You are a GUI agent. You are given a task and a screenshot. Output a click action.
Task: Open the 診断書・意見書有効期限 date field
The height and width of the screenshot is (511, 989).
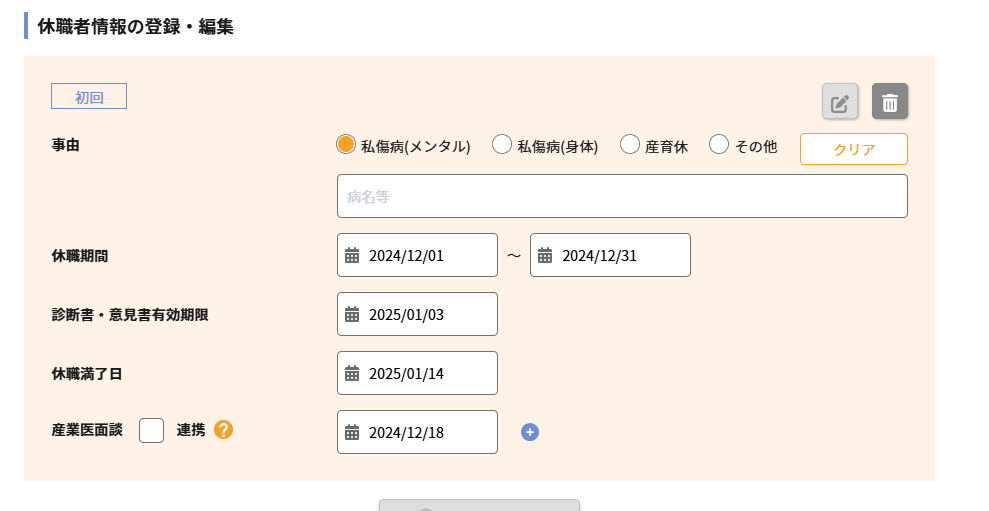[417, 314]
